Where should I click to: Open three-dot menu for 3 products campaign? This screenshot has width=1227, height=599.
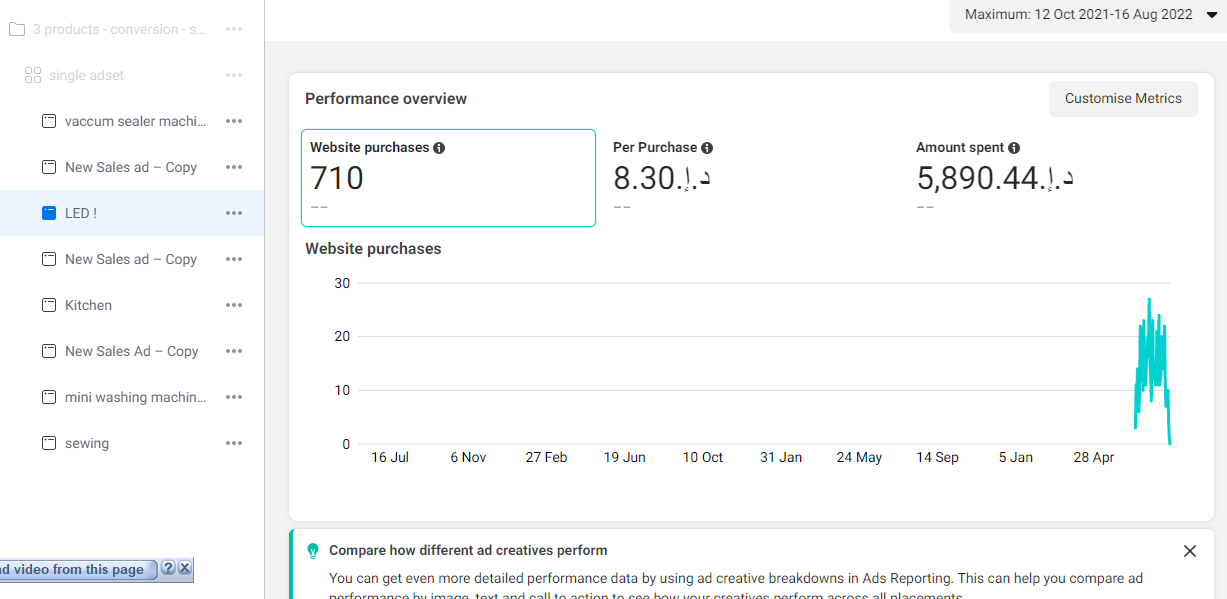(x=234, y=29)
